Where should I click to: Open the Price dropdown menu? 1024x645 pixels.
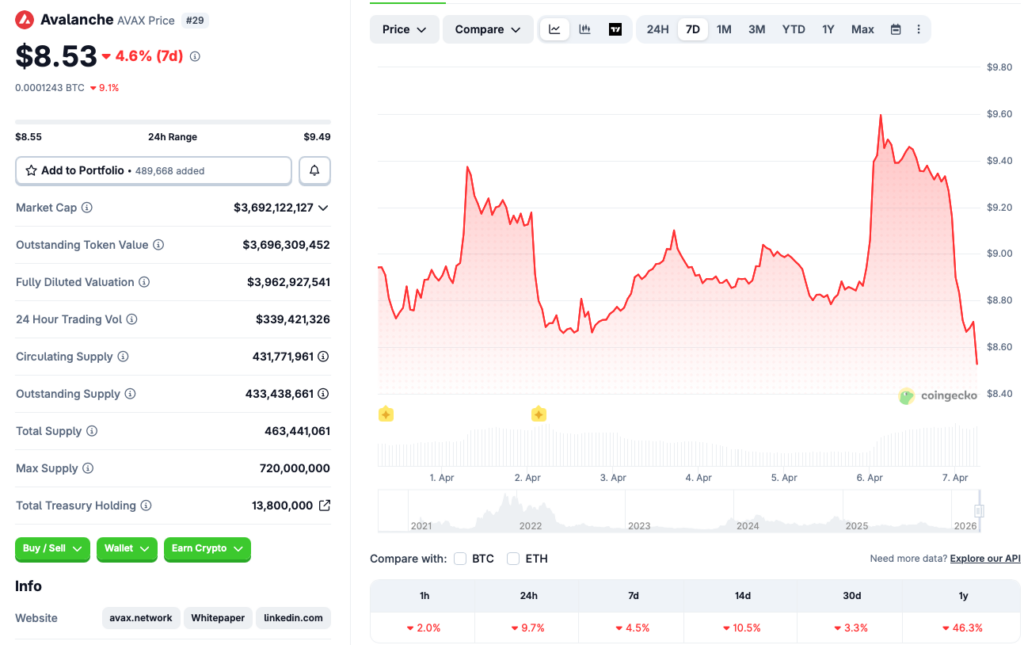[x=404, y=29]
